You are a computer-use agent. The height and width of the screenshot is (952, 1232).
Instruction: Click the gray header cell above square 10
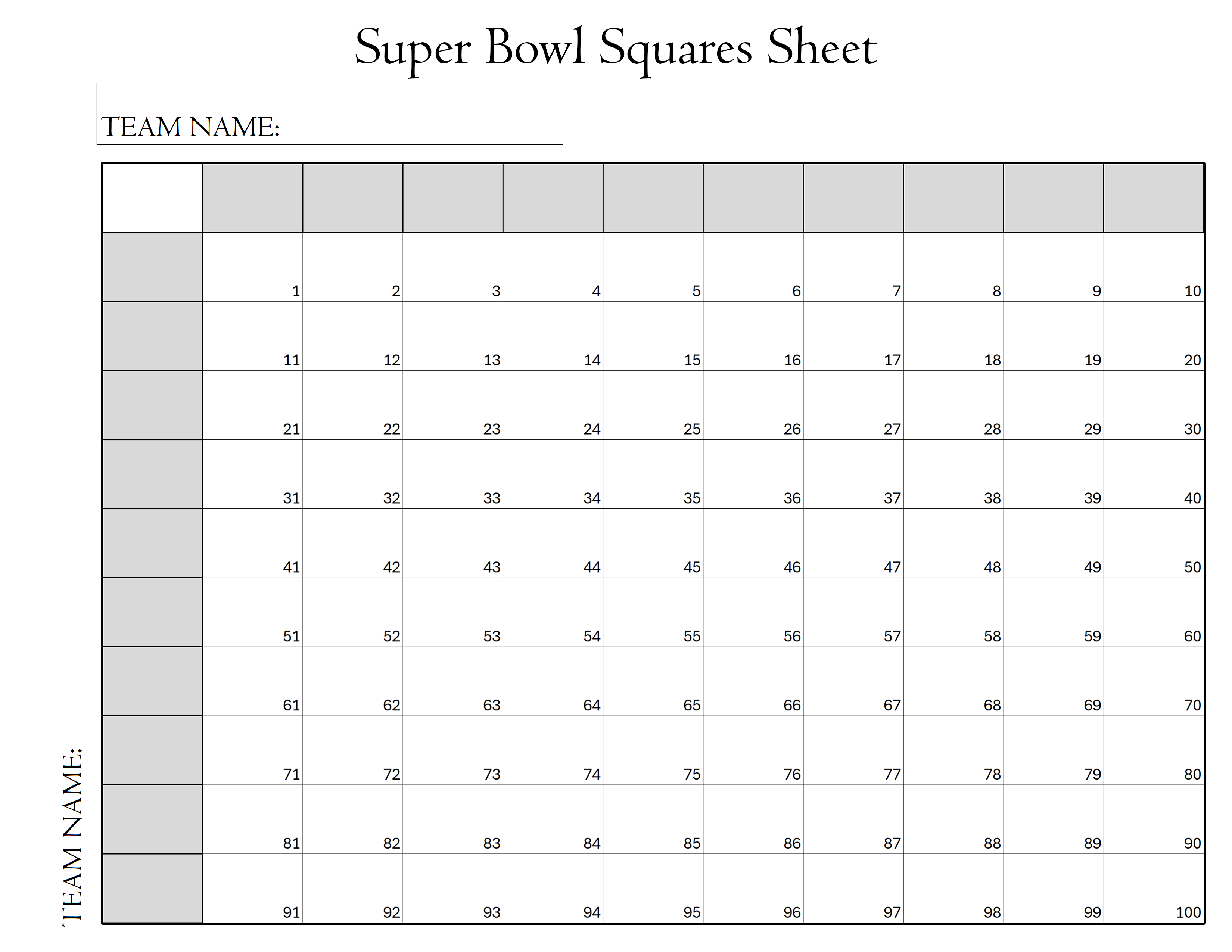(1154, 197)
